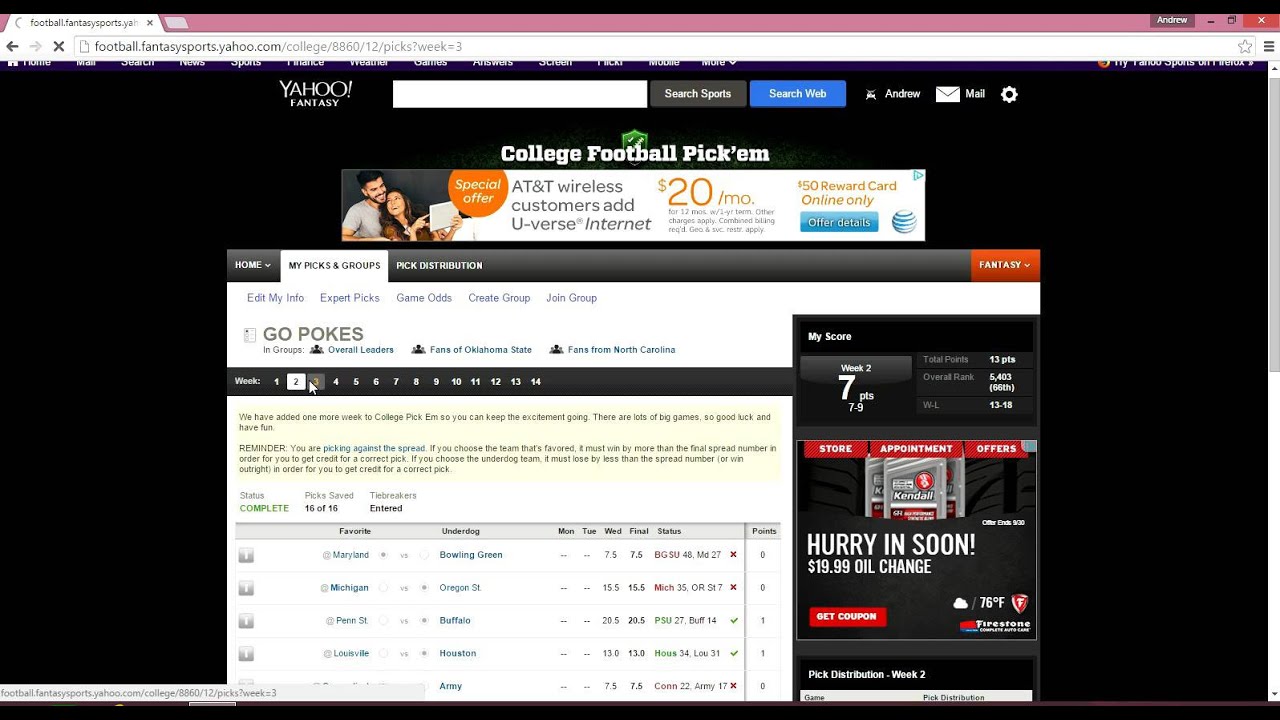The height and width of the screenshot is (720, 1280).
Task: Click the tiebreaker icon in Penn St. row
Action: pos(246,621)
